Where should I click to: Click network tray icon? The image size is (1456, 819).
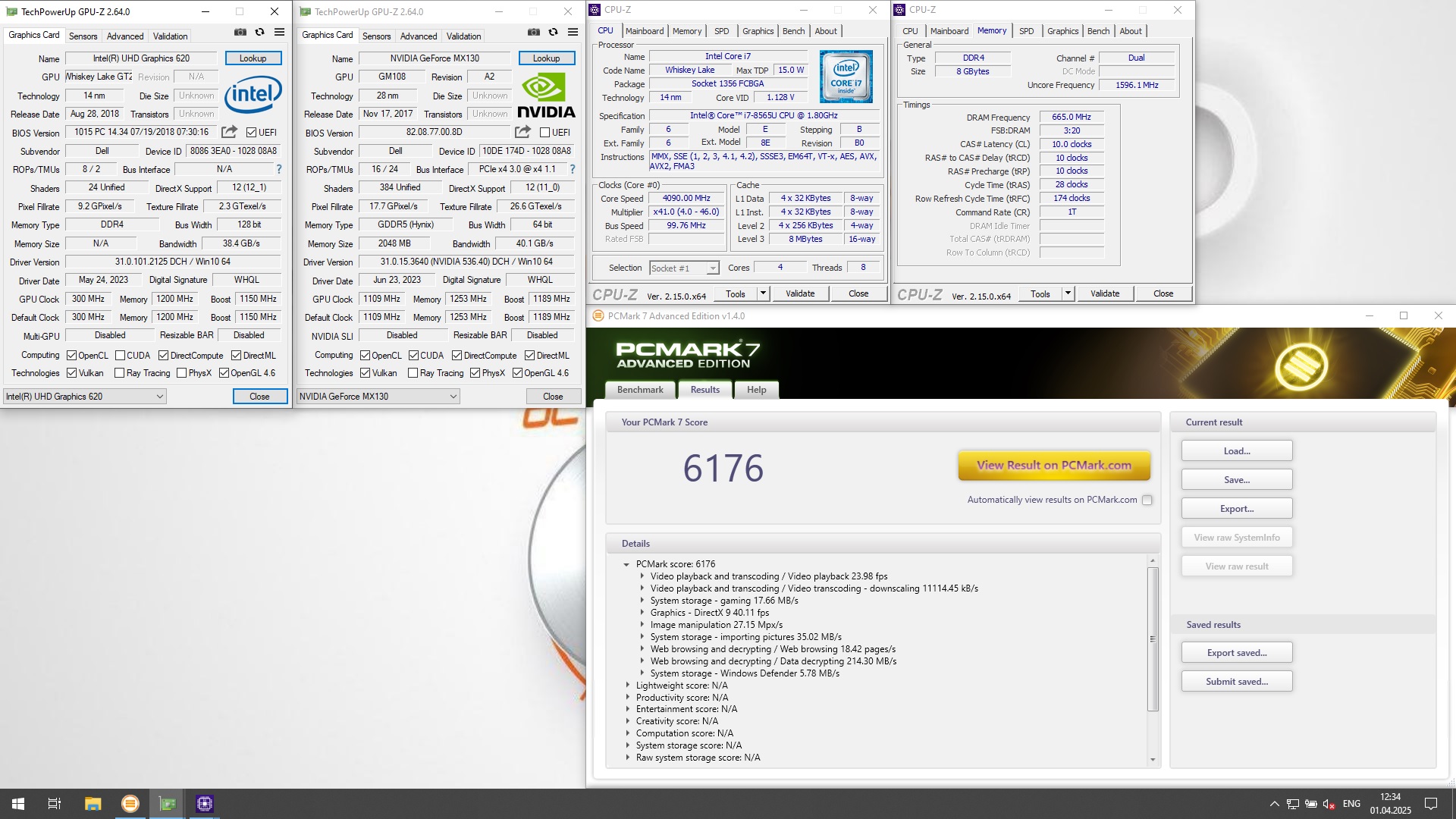tap(1293, 804)
